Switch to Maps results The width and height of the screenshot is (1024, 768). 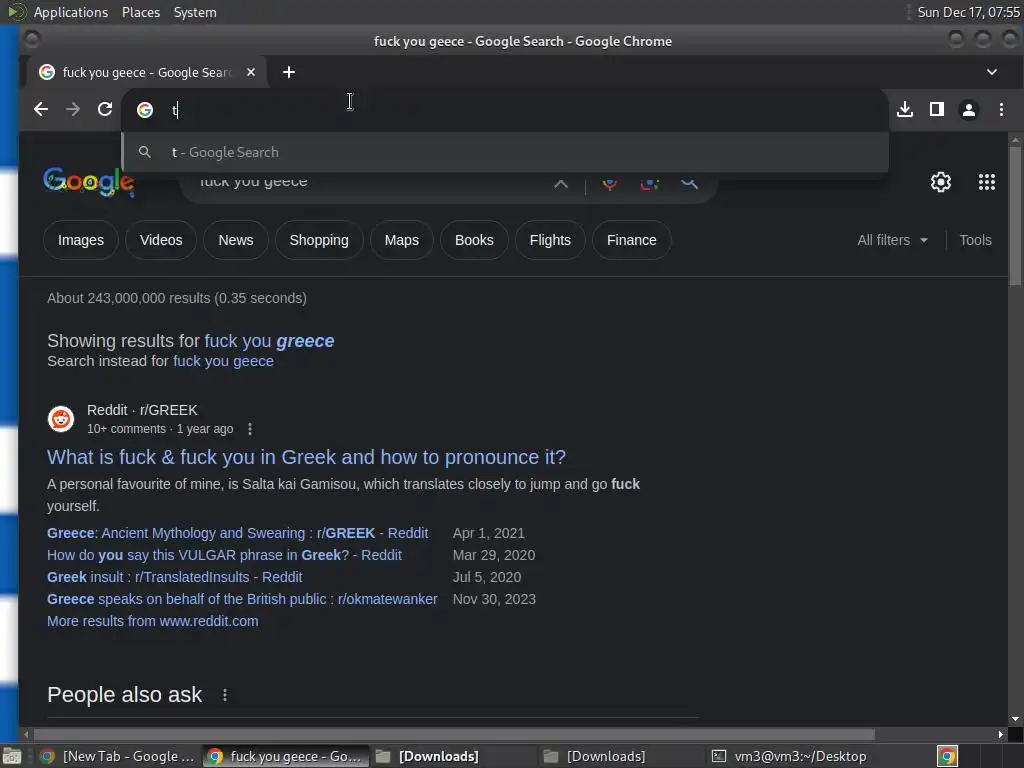pyautogui.click(x=402, y=240)
